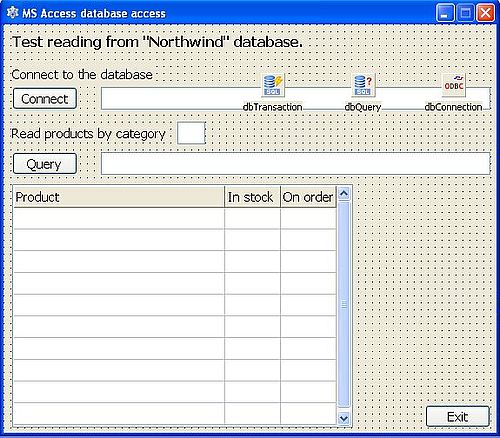Click the category number input box
The width and height of the screenshot is (500, 438).
click(x=191, y=133)
